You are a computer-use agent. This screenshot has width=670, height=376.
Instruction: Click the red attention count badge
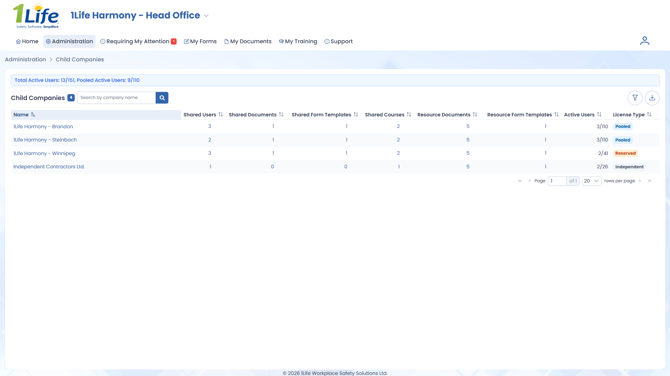(174, 41)
